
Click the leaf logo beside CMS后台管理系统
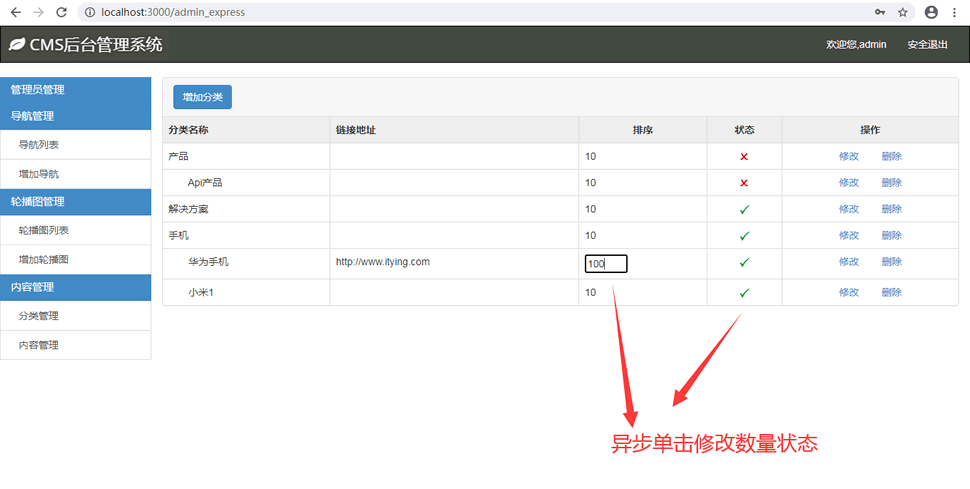pos(17,45)
